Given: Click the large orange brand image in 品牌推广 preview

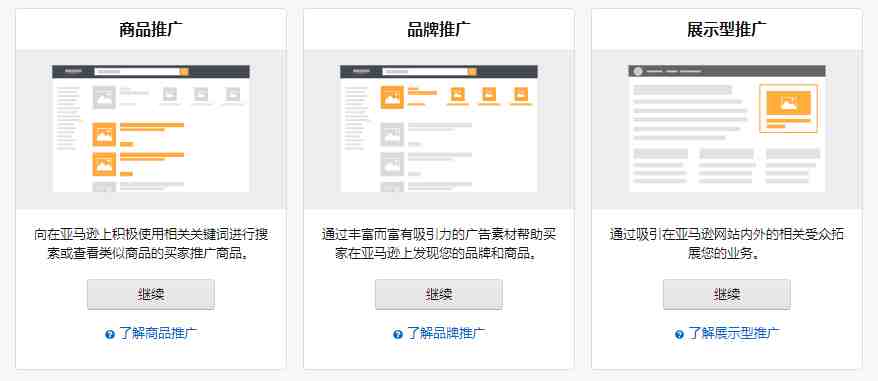Looking at the screenshot, I should (392, 97).
